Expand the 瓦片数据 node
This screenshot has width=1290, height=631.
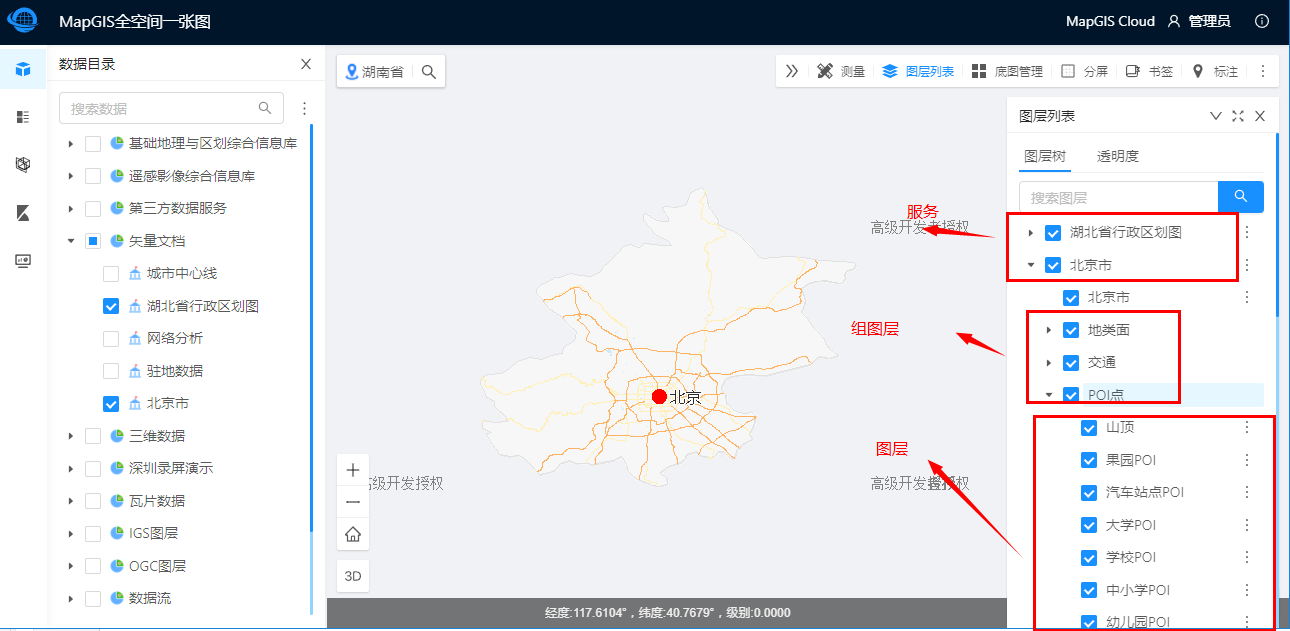tap(71, 501)
